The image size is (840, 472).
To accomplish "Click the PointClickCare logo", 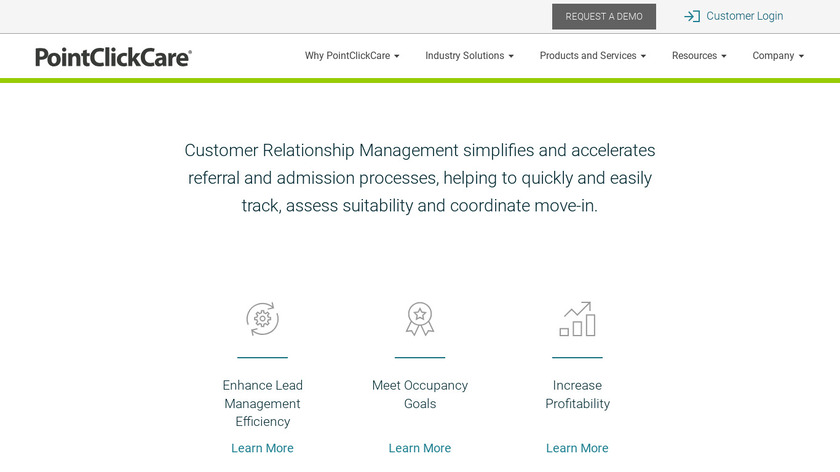I will pos(113,57).
